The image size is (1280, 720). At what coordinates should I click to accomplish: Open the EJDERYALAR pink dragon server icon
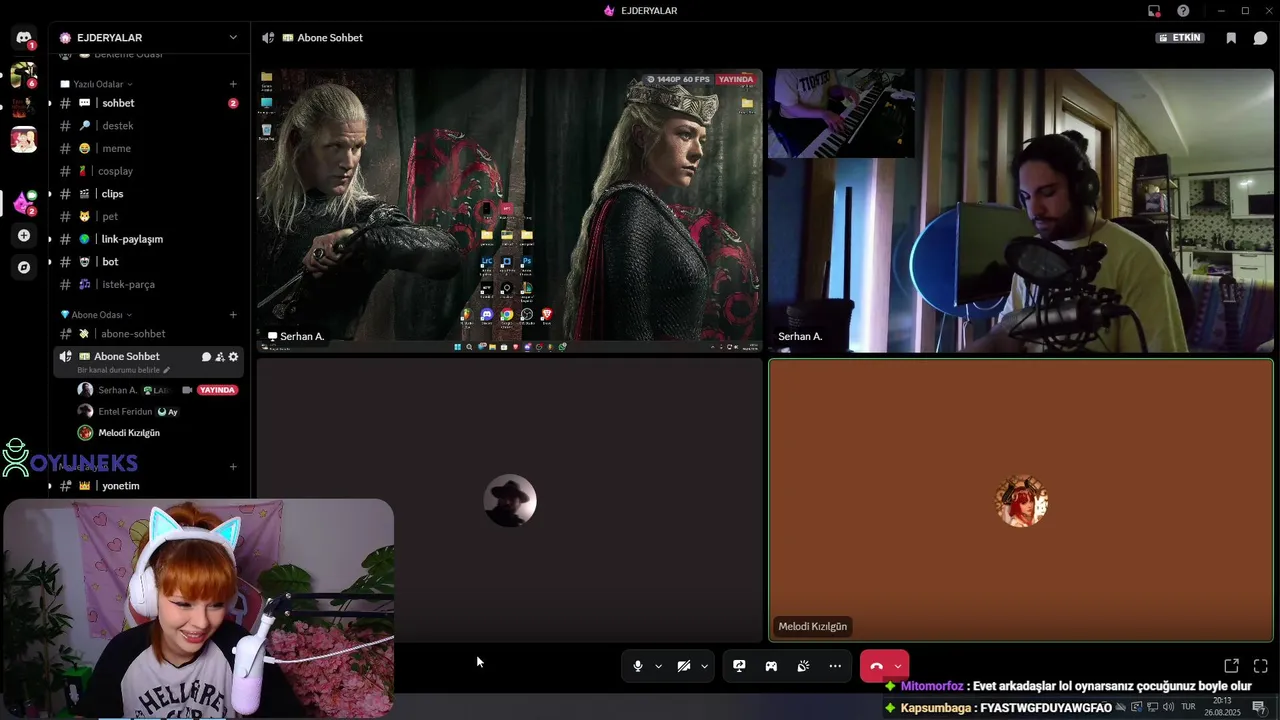(24, 203)
